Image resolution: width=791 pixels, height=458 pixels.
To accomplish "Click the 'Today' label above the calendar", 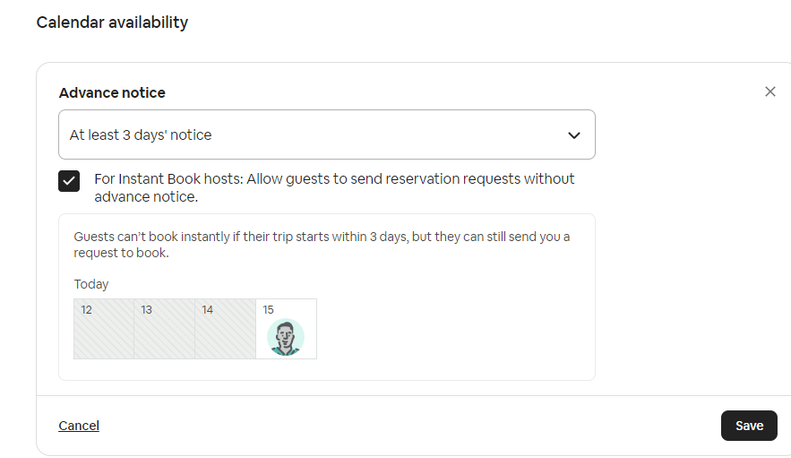I will pyautogui.click(x=91, y=285).
